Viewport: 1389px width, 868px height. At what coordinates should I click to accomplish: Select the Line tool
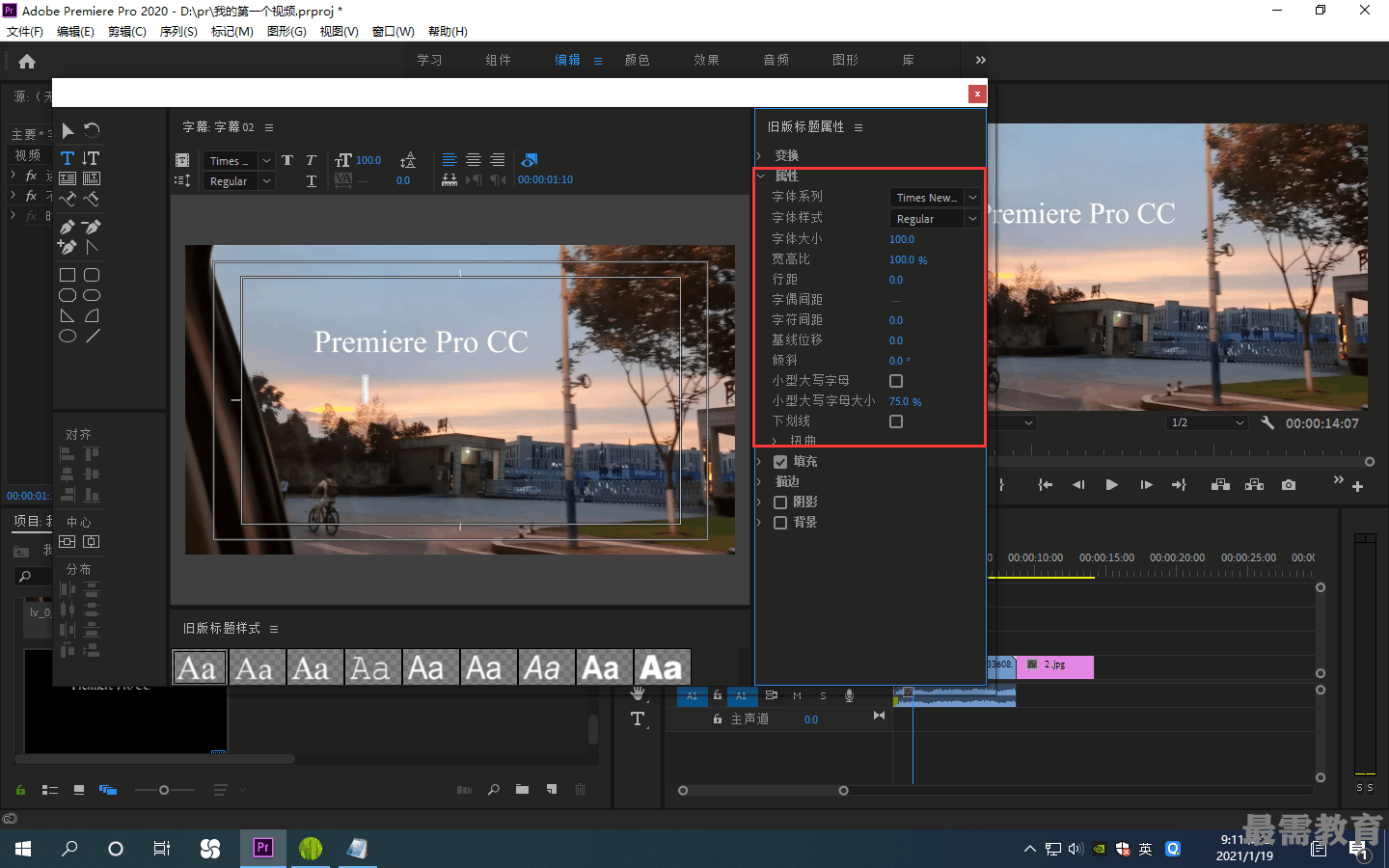pyautogui.click(x=92, y=336)
